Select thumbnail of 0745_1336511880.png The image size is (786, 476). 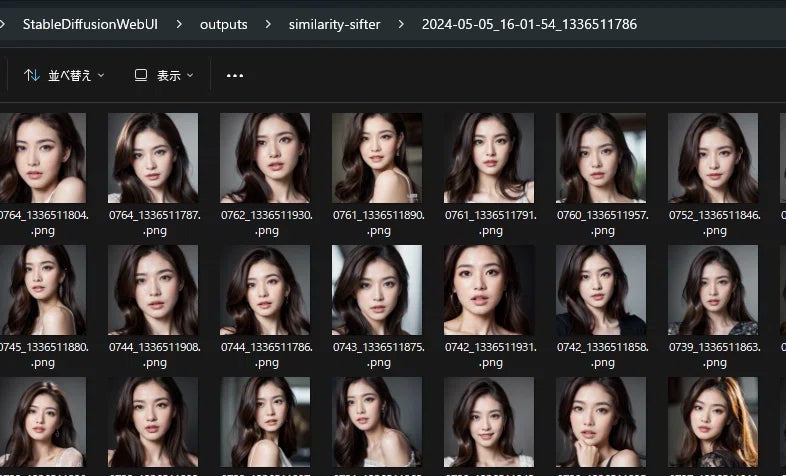click(x=43, y=290)
